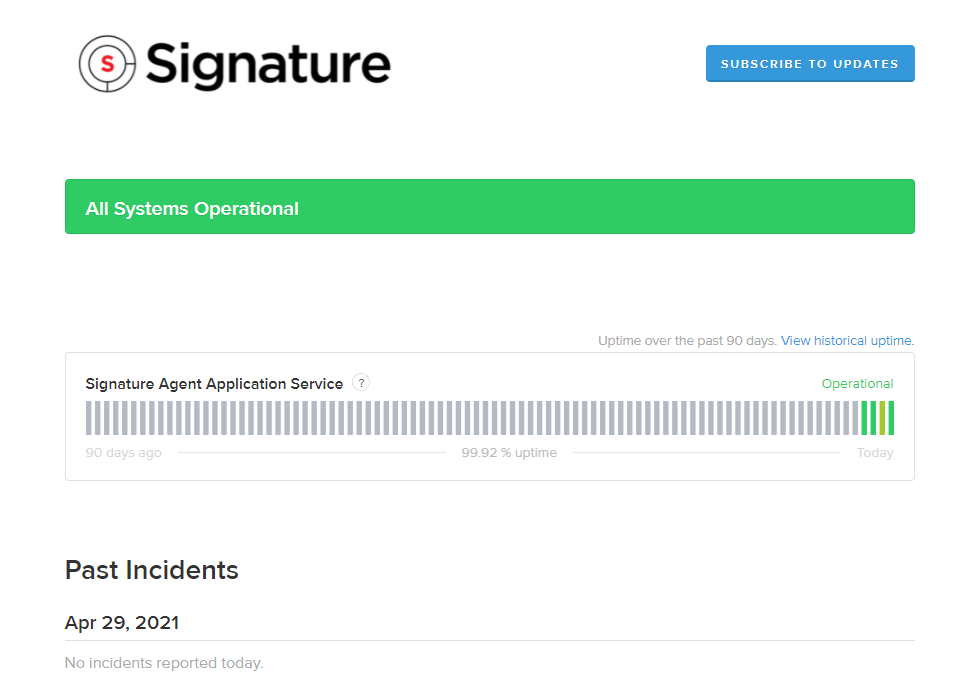Click Signature Agent Application Service name

click(214, 384)
